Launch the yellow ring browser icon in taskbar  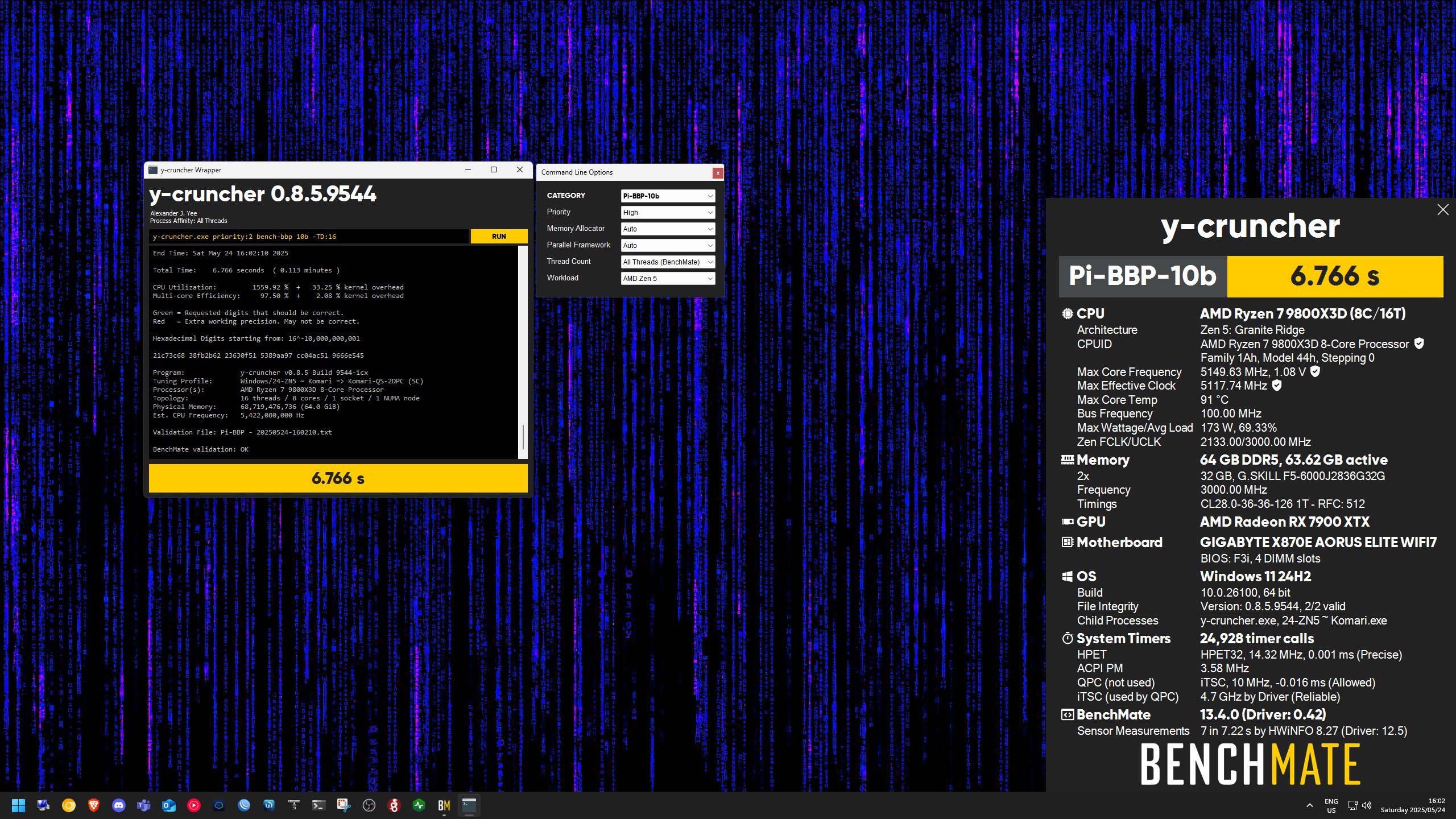(x=69, y=805)
